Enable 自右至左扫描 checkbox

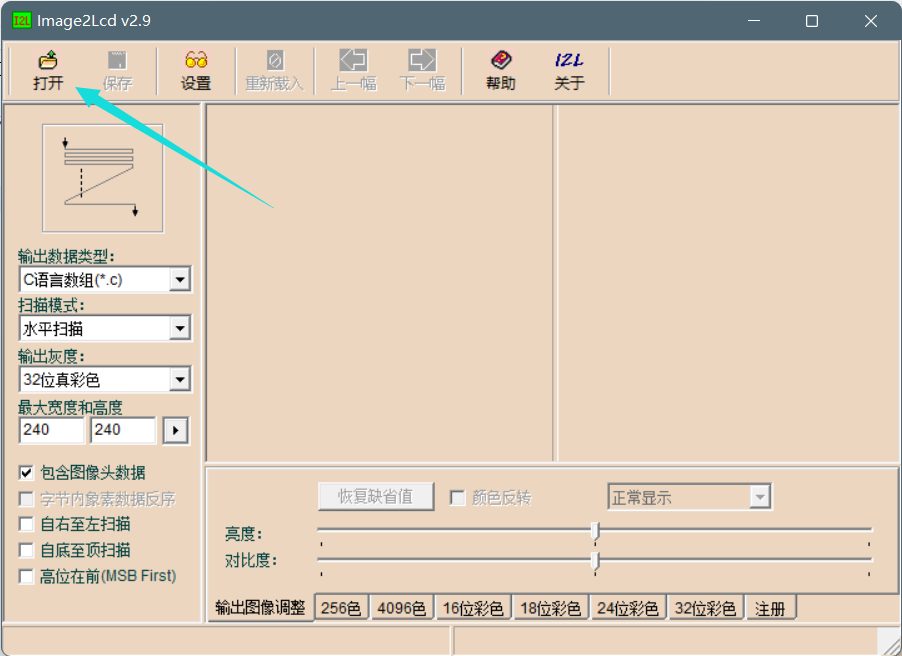pos(26,524)
